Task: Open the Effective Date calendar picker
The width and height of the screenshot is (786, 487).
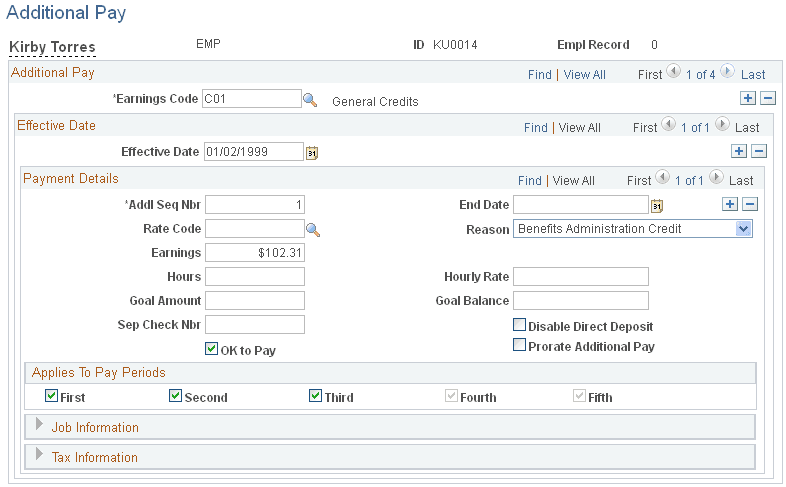Action: point(312,152)
